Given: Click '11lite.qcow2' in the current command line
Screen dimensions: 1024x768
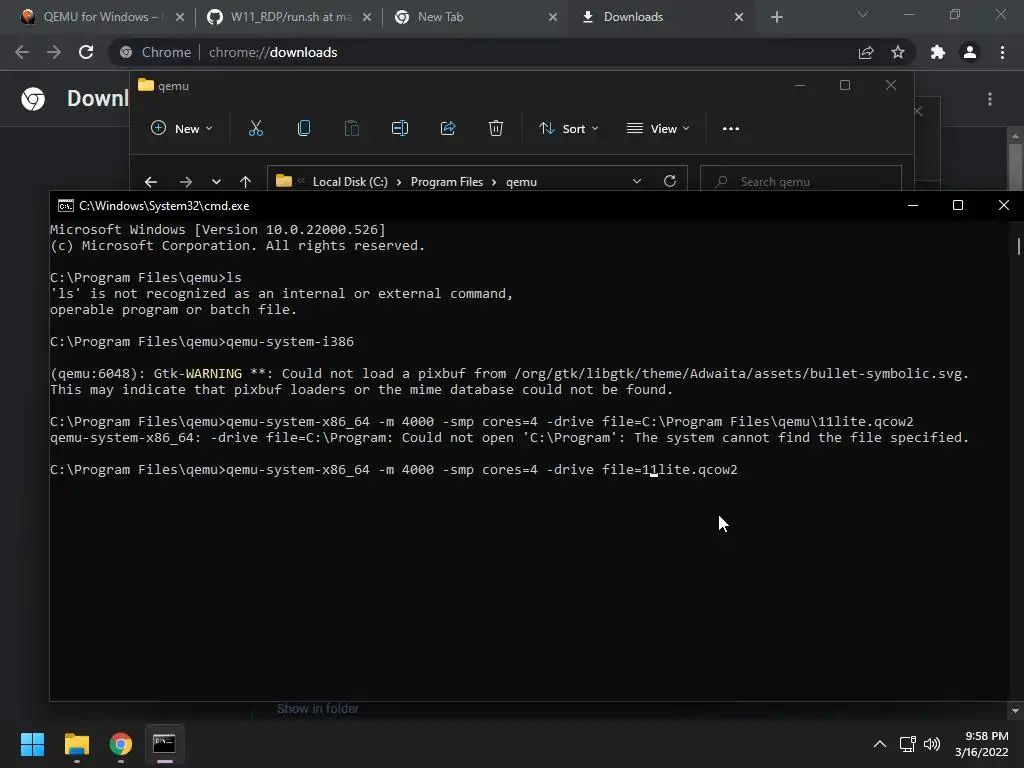Looking at the screenshot, I should pos(690,470).
